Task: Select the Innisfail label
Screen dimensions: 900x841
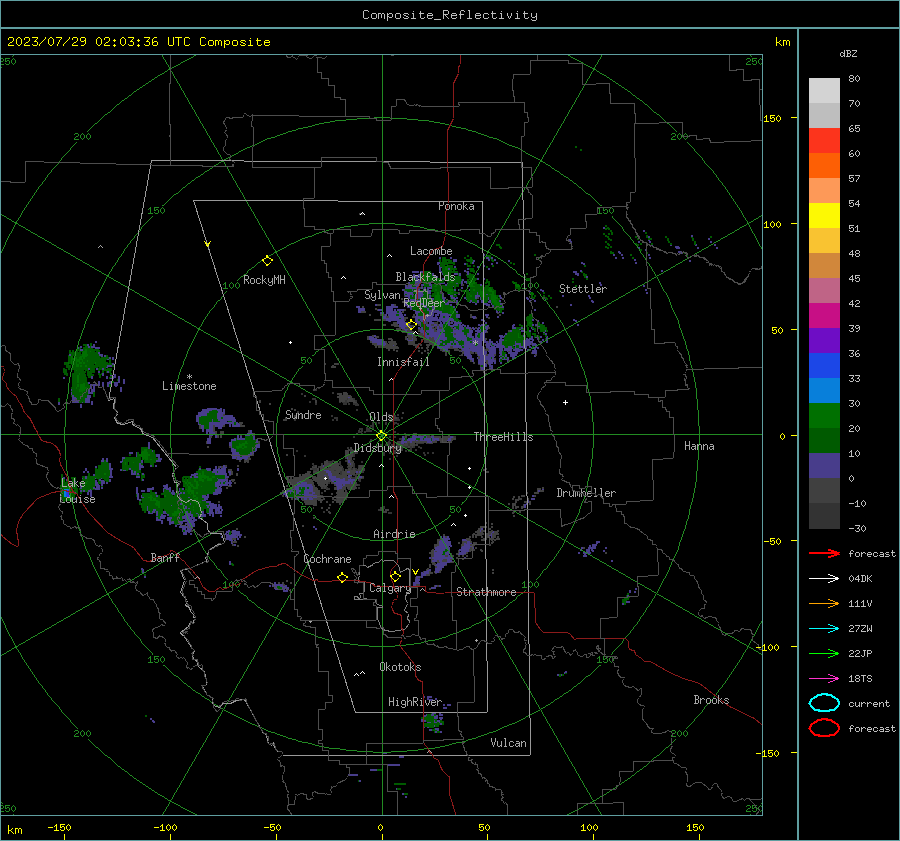Action: 403,362
